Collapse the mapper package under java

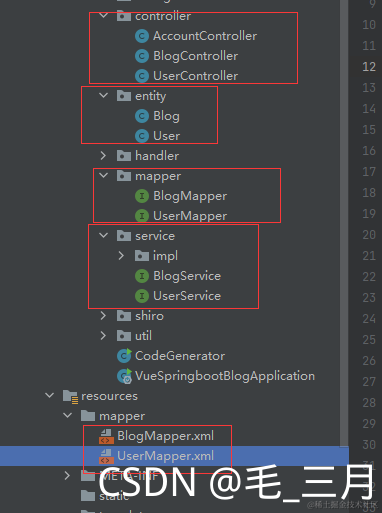104,175
